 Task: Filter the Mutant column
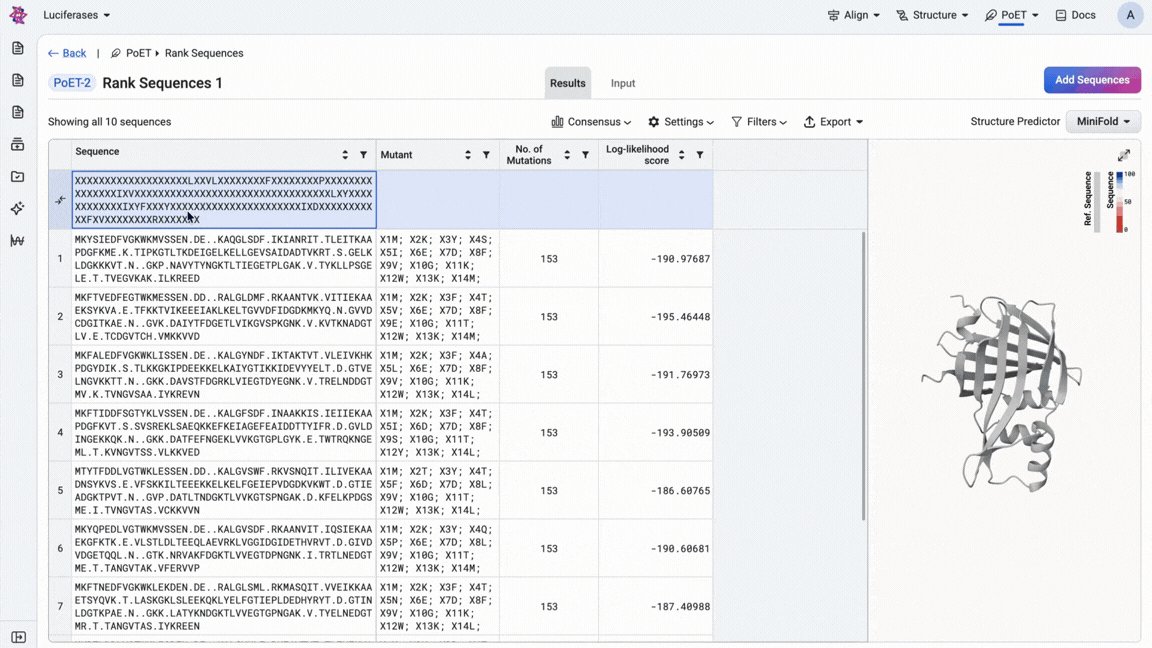click(x=486, y=155)
